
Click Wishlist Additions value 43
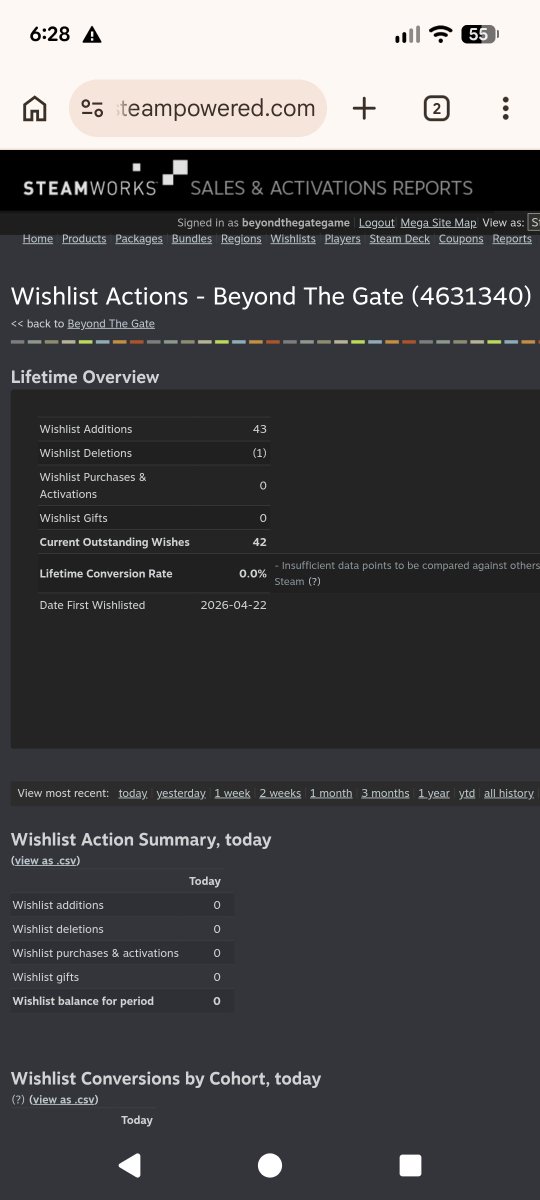click(x=260, y=429)
